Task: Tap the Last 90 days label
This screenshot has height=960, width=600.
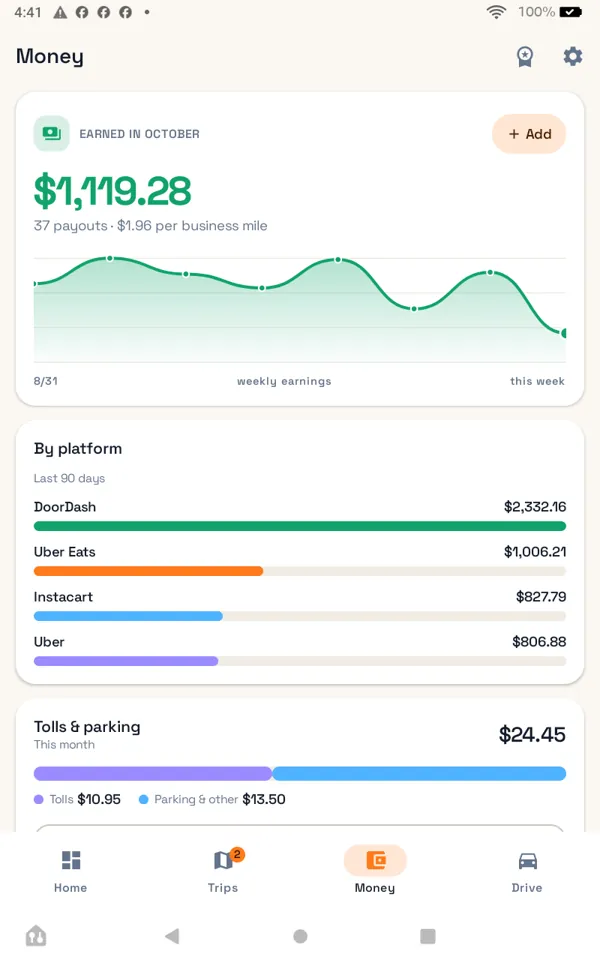Action: point(69,478)
